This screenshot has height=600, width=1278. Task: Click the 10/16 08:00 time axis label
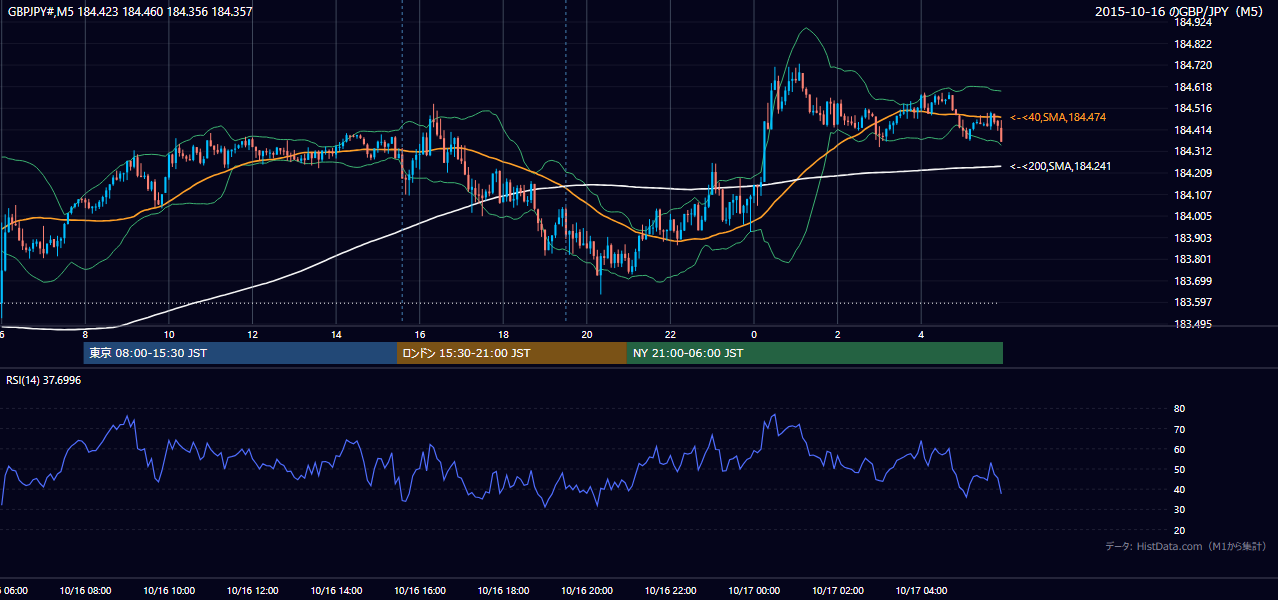[84, 591]
